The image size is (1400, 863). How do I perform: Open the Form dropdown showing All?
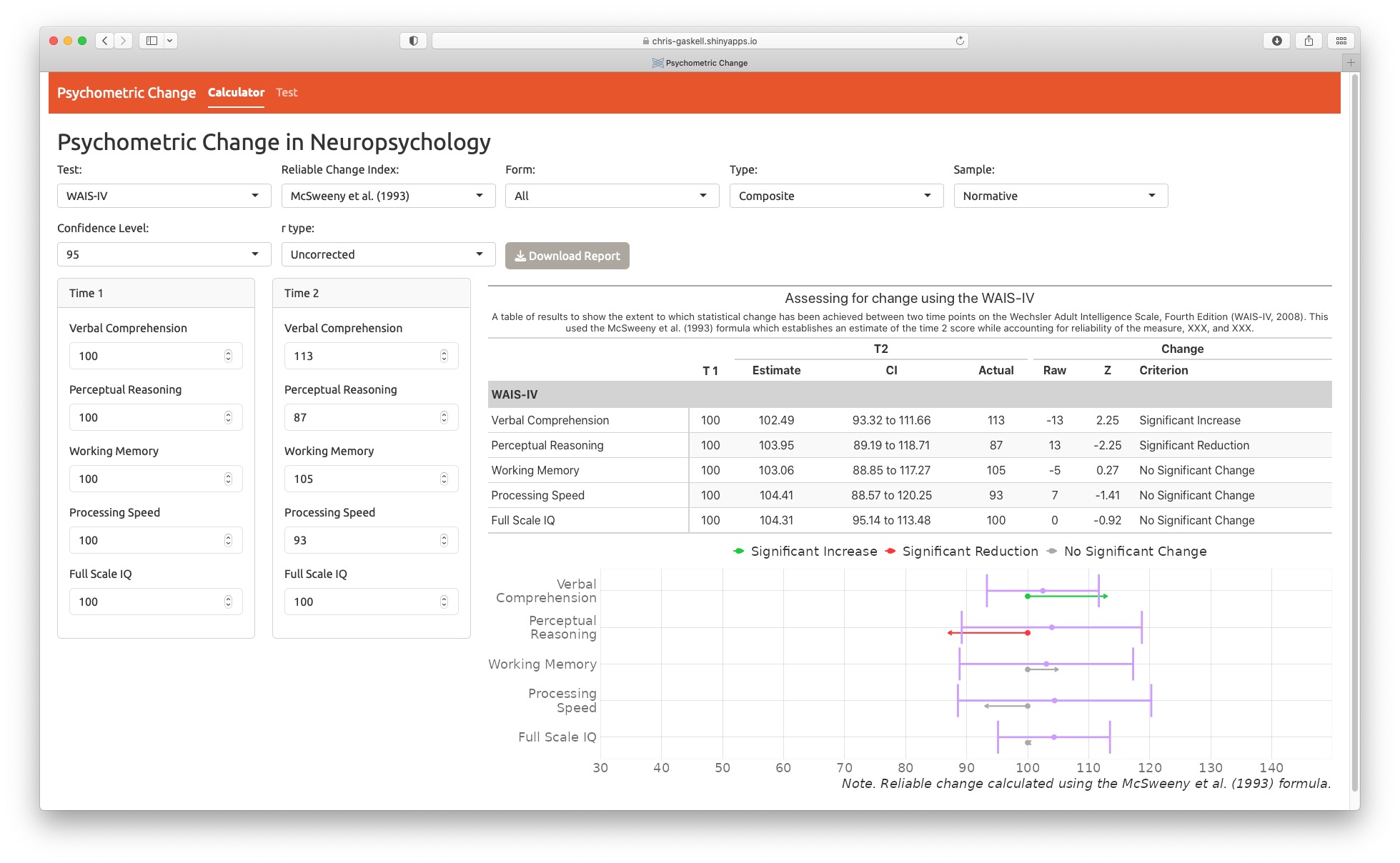coord(612,196)
